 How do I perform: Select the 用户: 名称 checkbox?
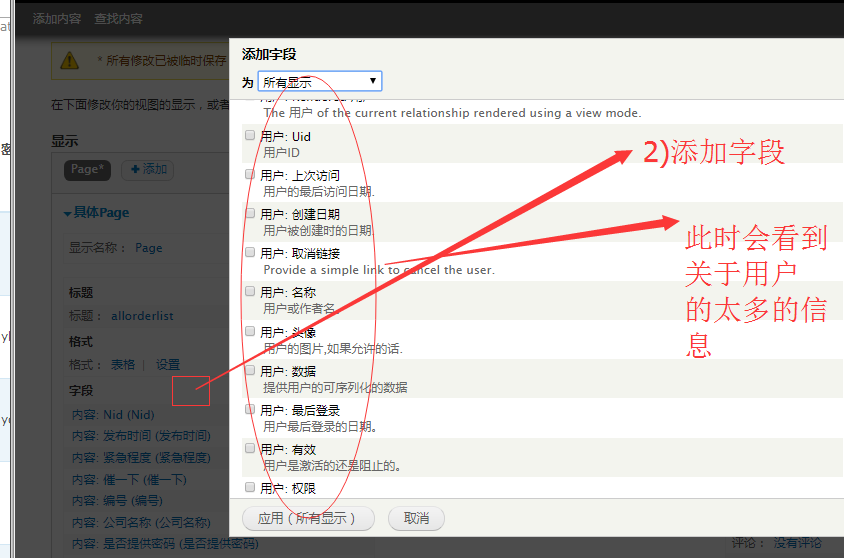click(x=250, y=292)
